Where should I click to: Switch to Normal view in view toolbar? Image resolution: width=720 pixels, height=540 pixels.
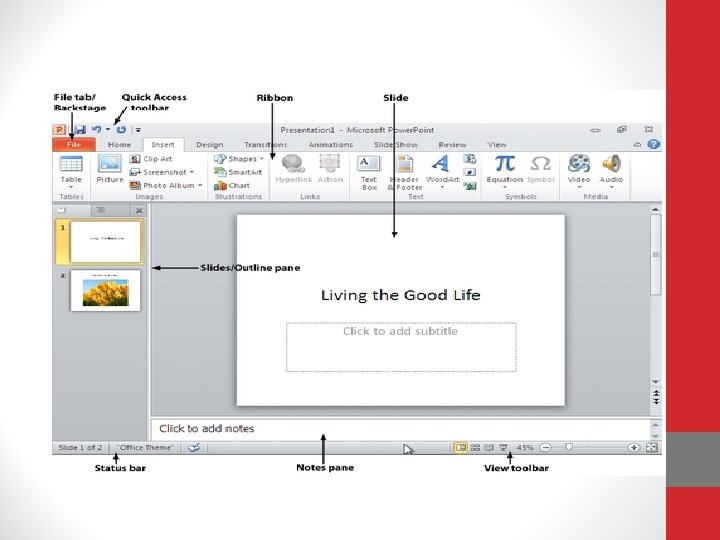tap(460, 447)
